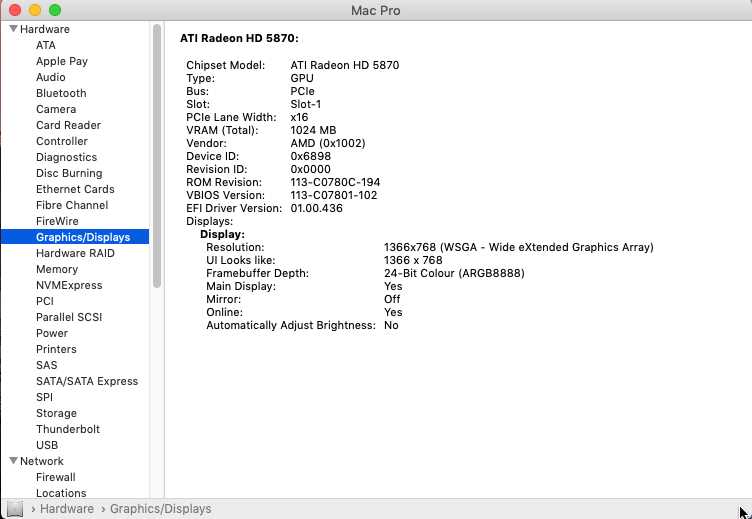
Task: Select Parallel SCSI in the sidebar
Action: click(69, 317)
